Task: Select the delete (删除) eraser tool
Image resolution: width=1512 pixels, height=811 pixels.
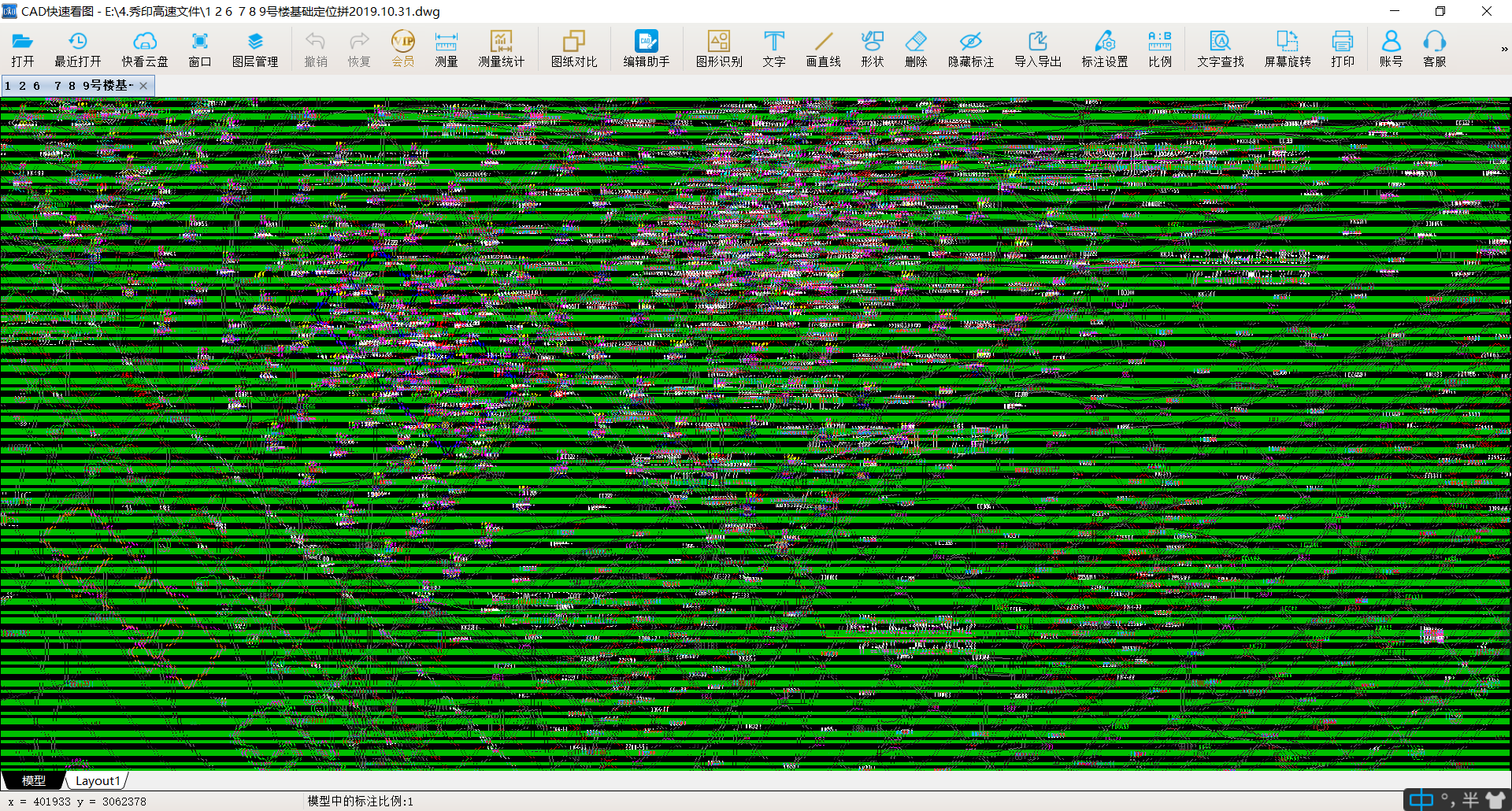Action: click(x=915, y=49)
